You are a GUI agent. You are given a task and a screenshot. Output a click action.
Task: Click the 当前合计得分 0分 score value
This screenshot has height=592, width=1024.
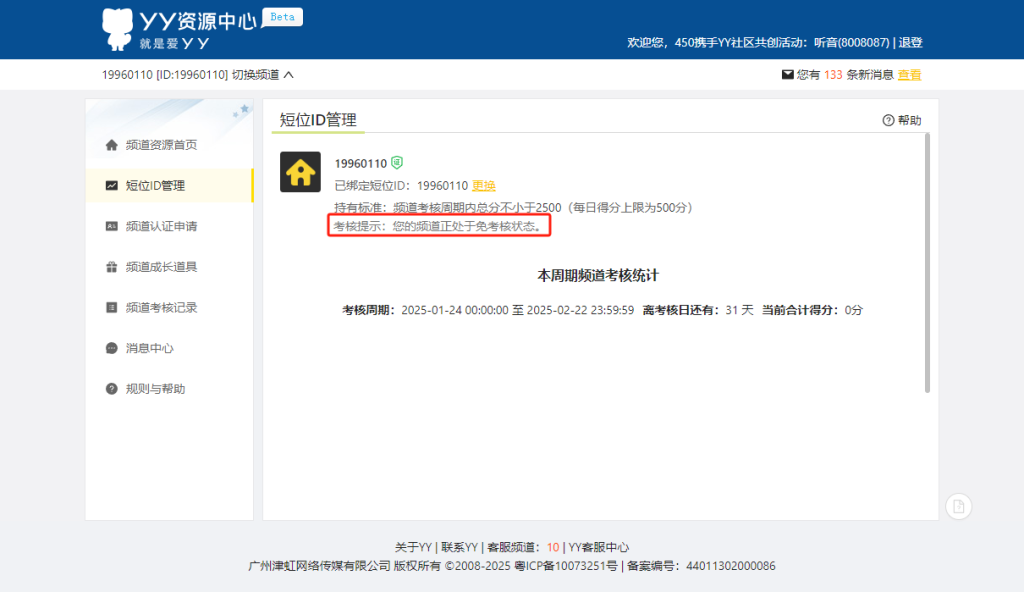[x=854, y=310]
